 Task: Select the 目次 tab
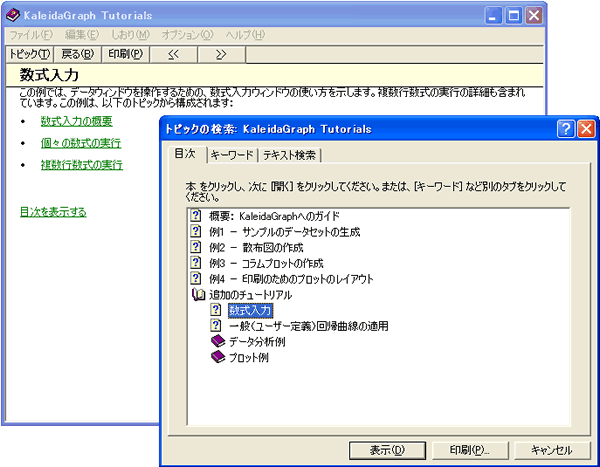pyautogui.click(x=185, y=154)
